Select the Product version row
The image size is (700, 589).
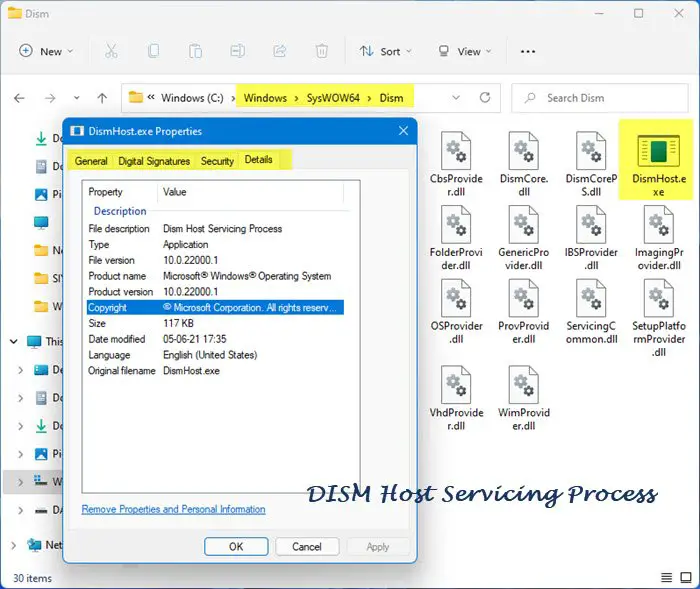point(215,292)
